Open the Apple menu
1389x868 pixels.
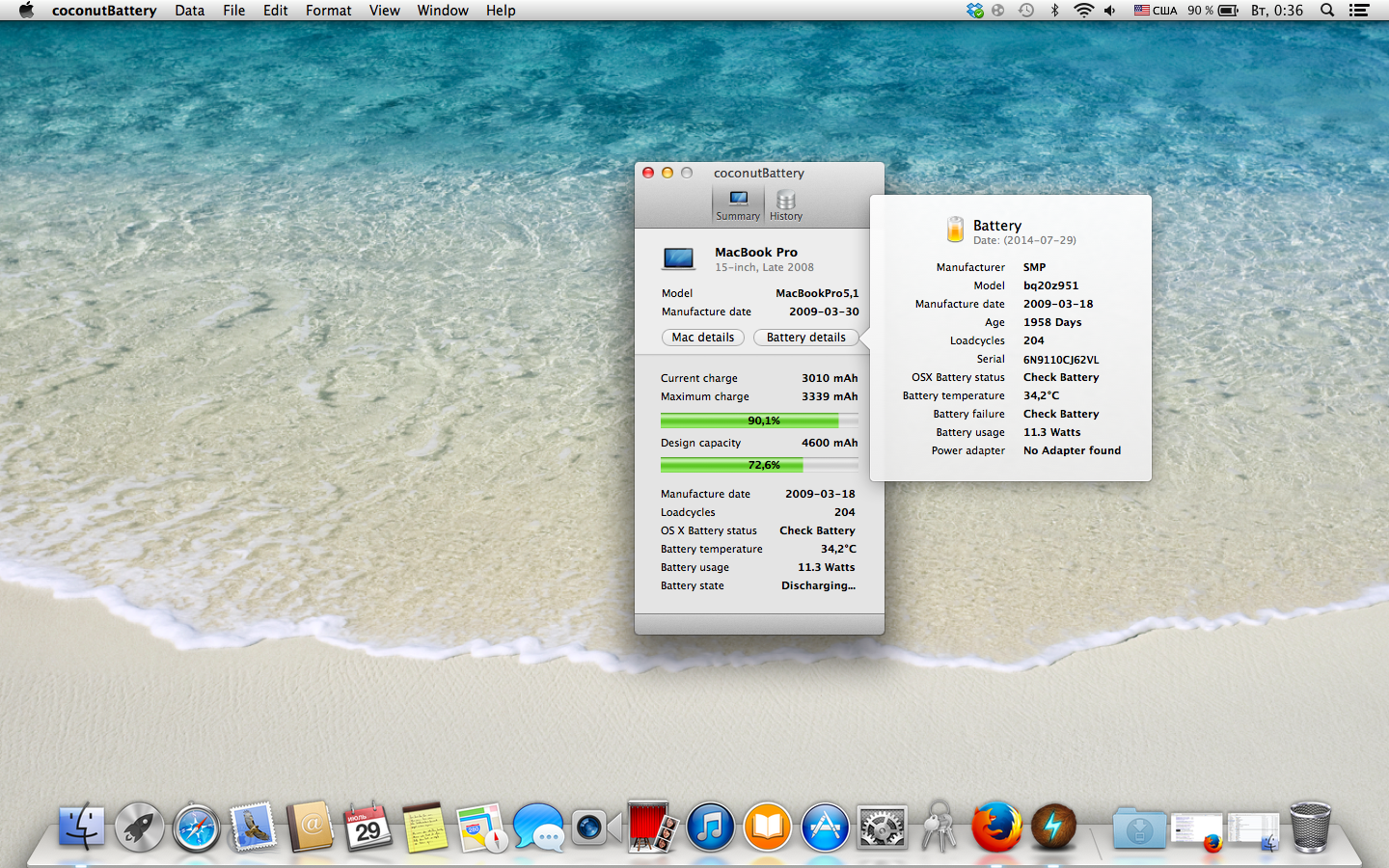tap(26, 11)
